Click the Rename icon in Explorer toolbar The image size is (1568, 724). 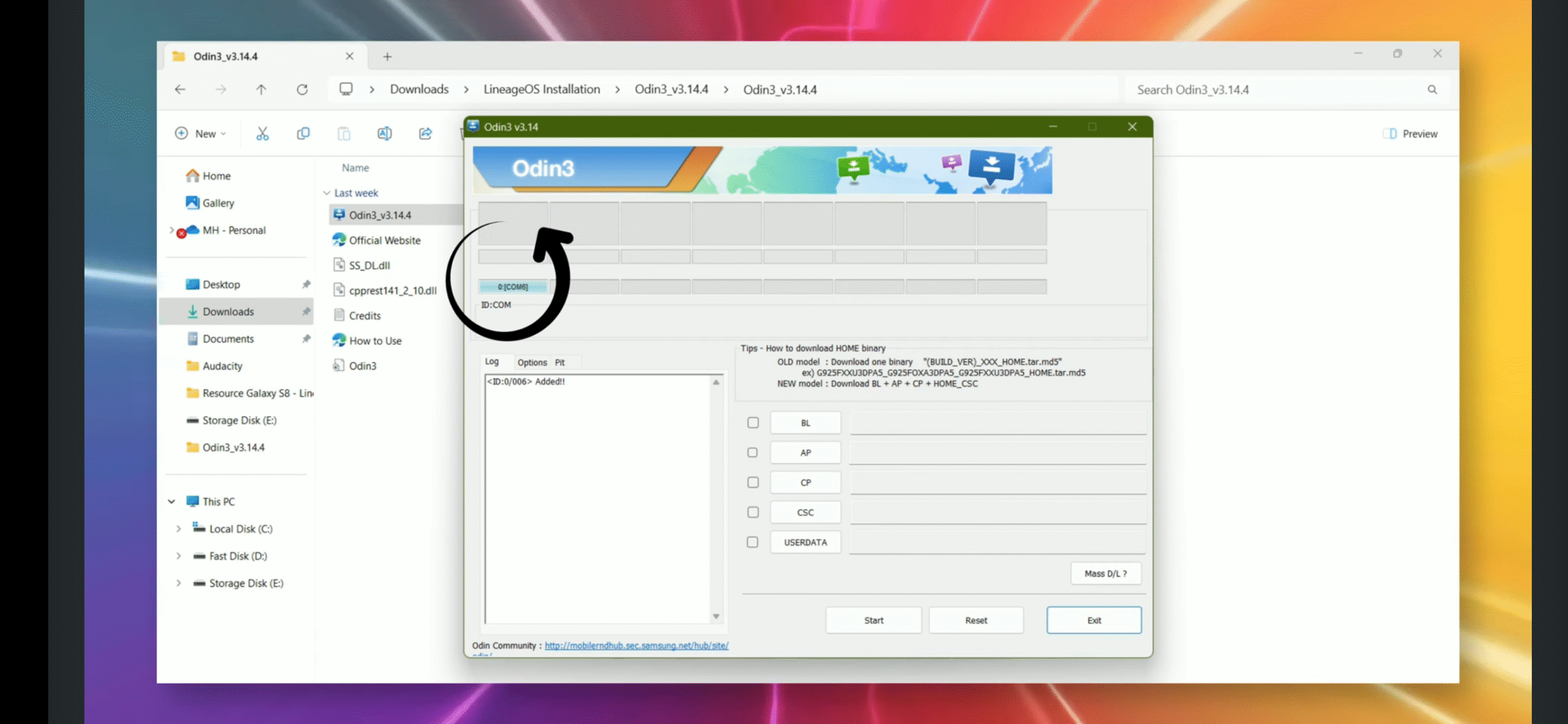click(x=385, y=134)
